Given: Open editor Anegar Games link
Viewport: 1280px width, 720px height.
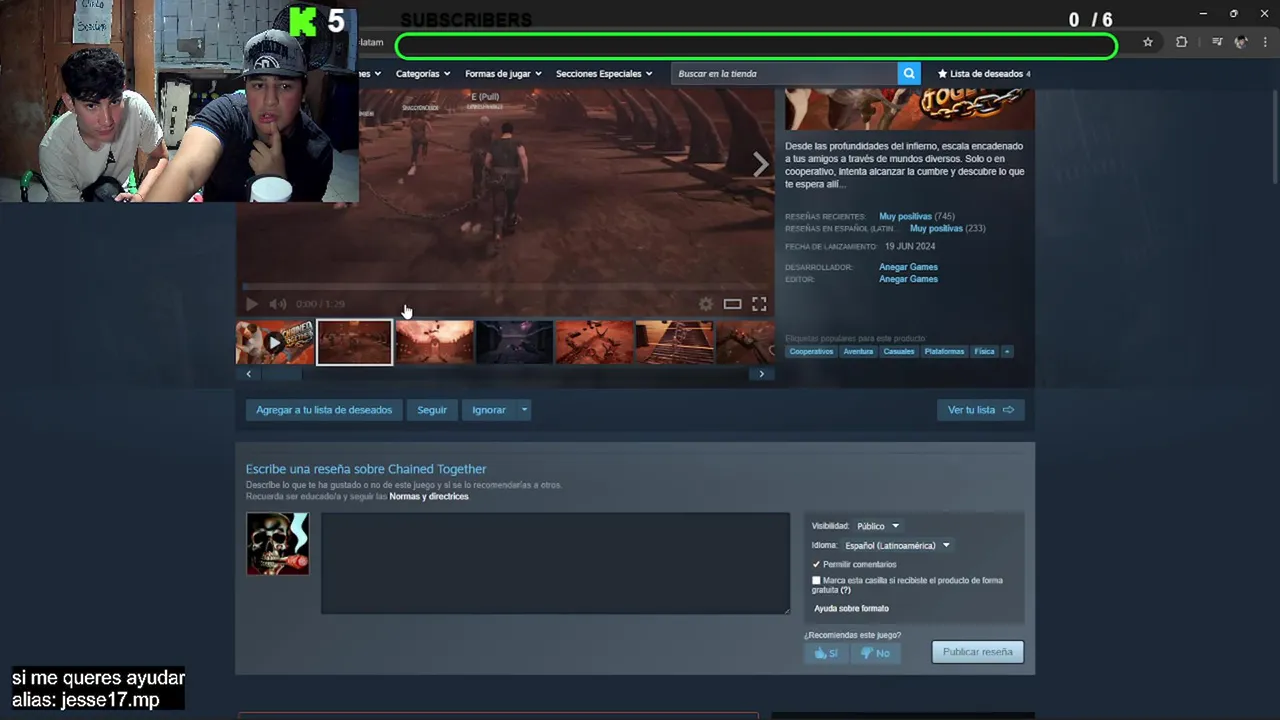Looking at the screenshot, I should pyautogui.click(x=908, y=279).
